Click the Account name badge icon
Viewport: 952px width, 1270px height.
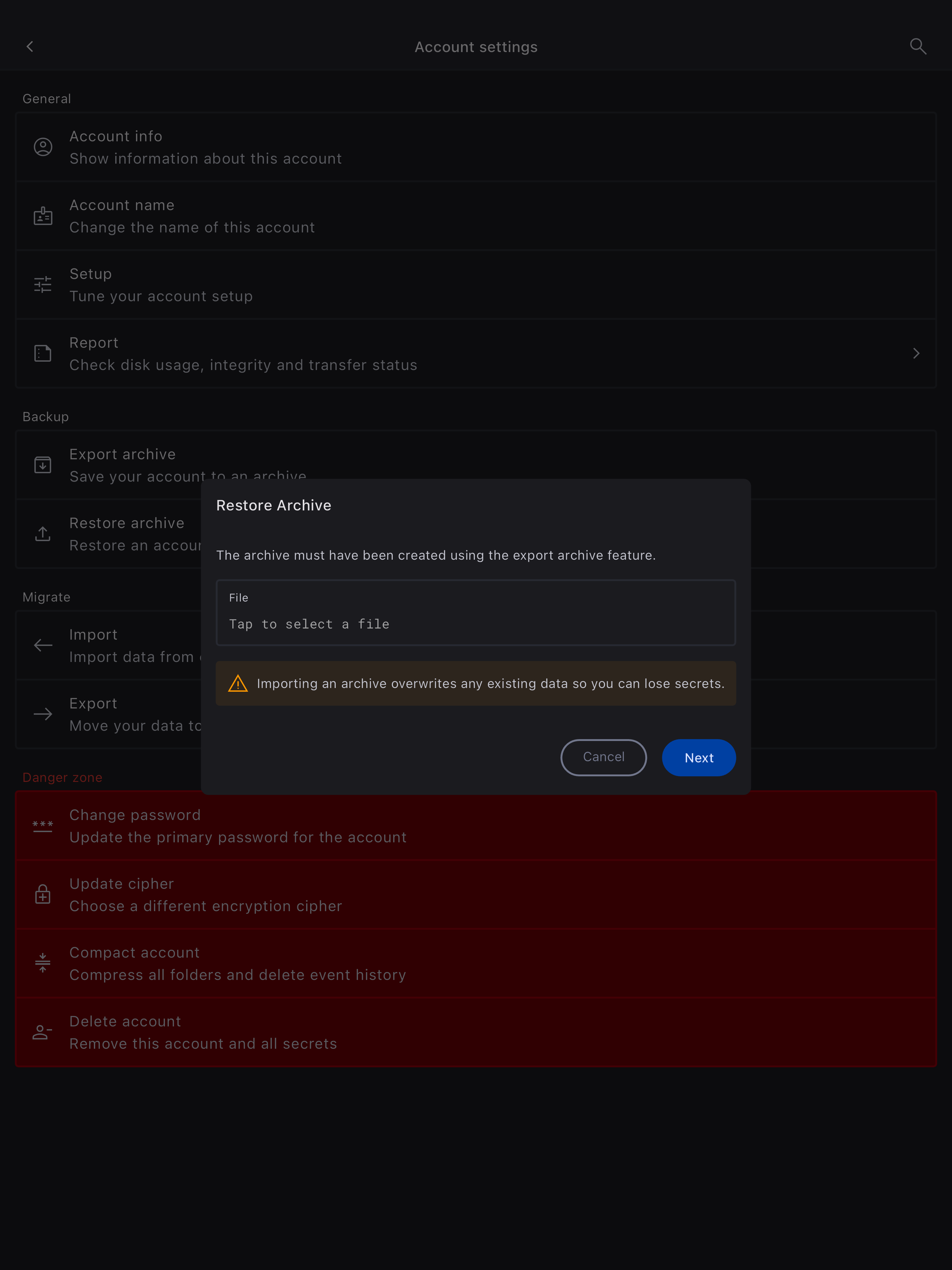point(43,216)
